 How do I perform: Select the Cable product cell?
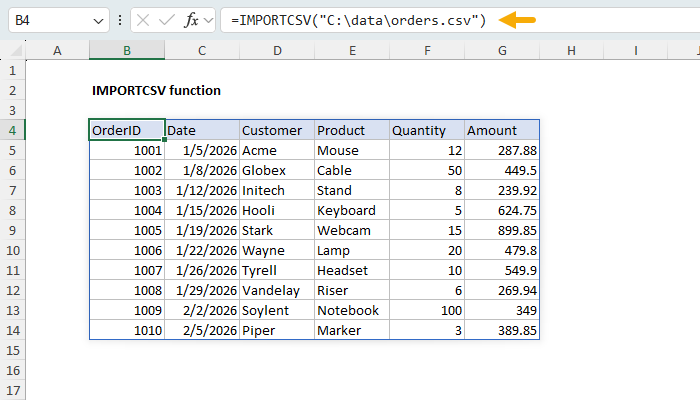(x=352, y=171)
